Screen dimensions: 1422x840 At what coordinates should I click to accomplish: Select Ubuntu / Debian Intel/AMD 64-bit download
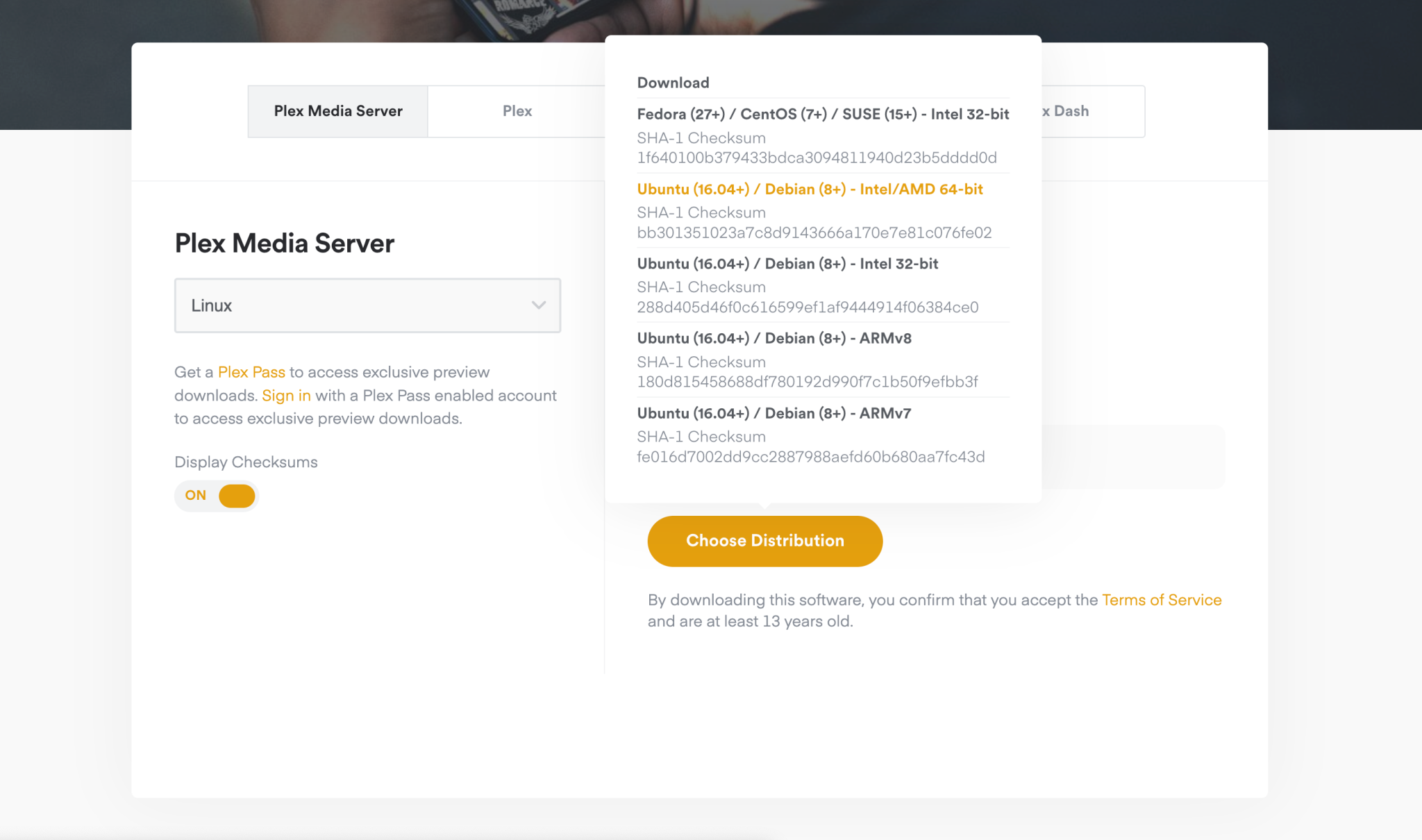point(810,189)
